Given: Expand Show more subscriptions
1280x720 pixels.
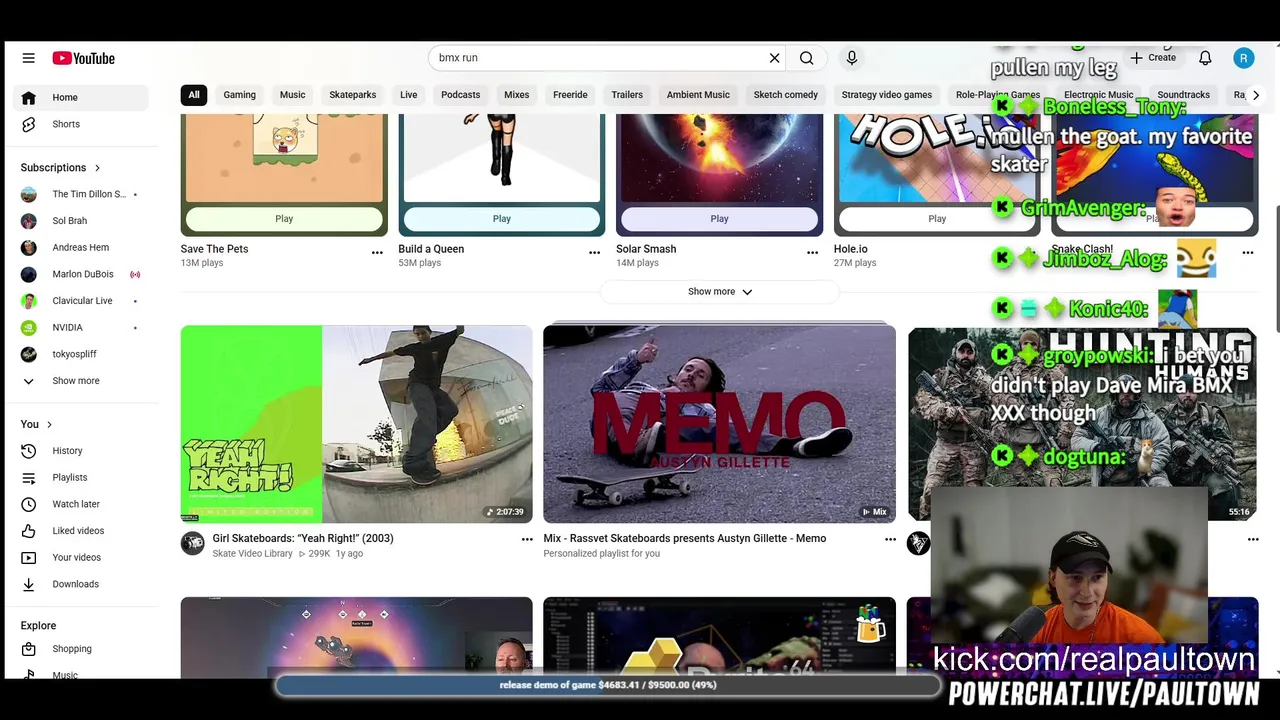Looking at the screenshot, I should tap(83, 381).
